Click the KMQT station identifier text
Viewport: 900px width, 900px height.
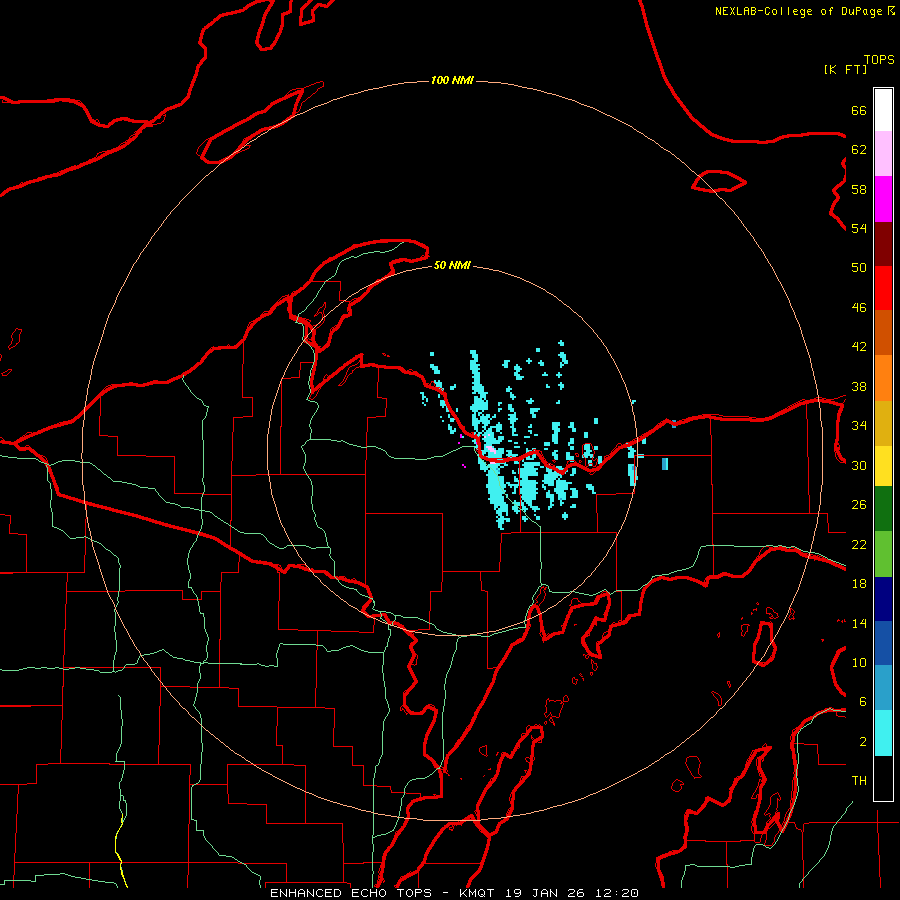pos(479,893)
